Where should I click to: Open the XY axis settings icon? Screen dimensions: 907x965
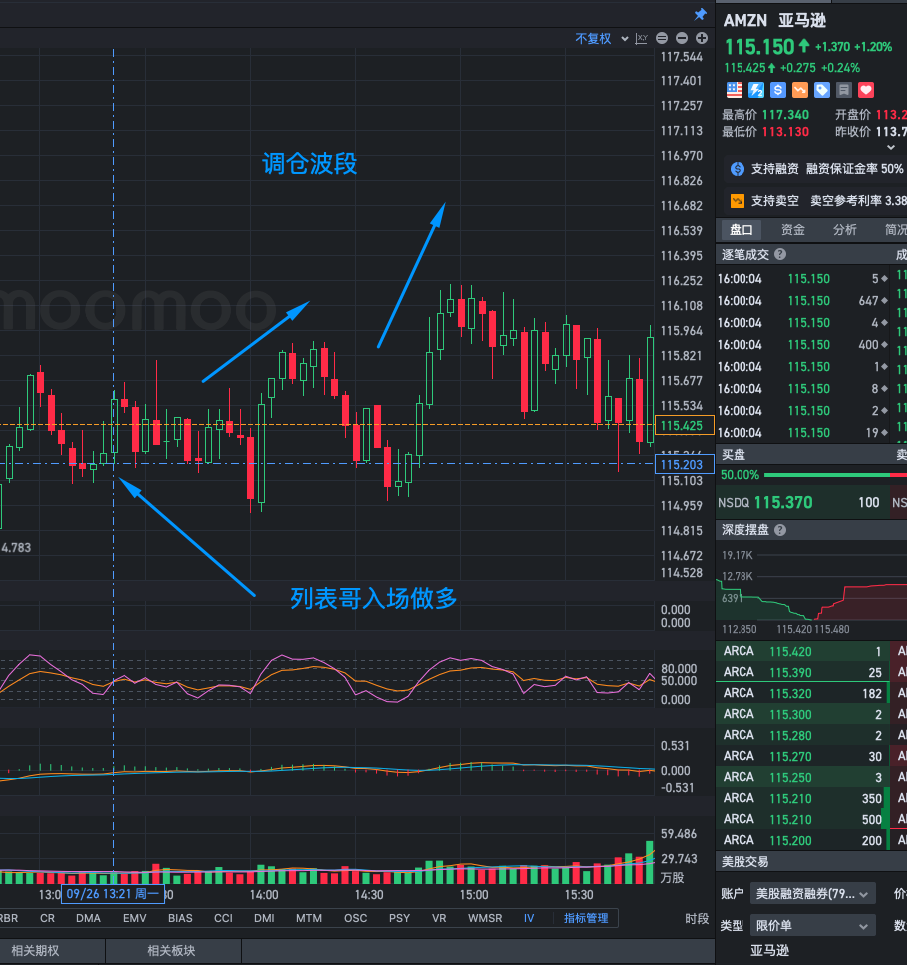point(642,39)
